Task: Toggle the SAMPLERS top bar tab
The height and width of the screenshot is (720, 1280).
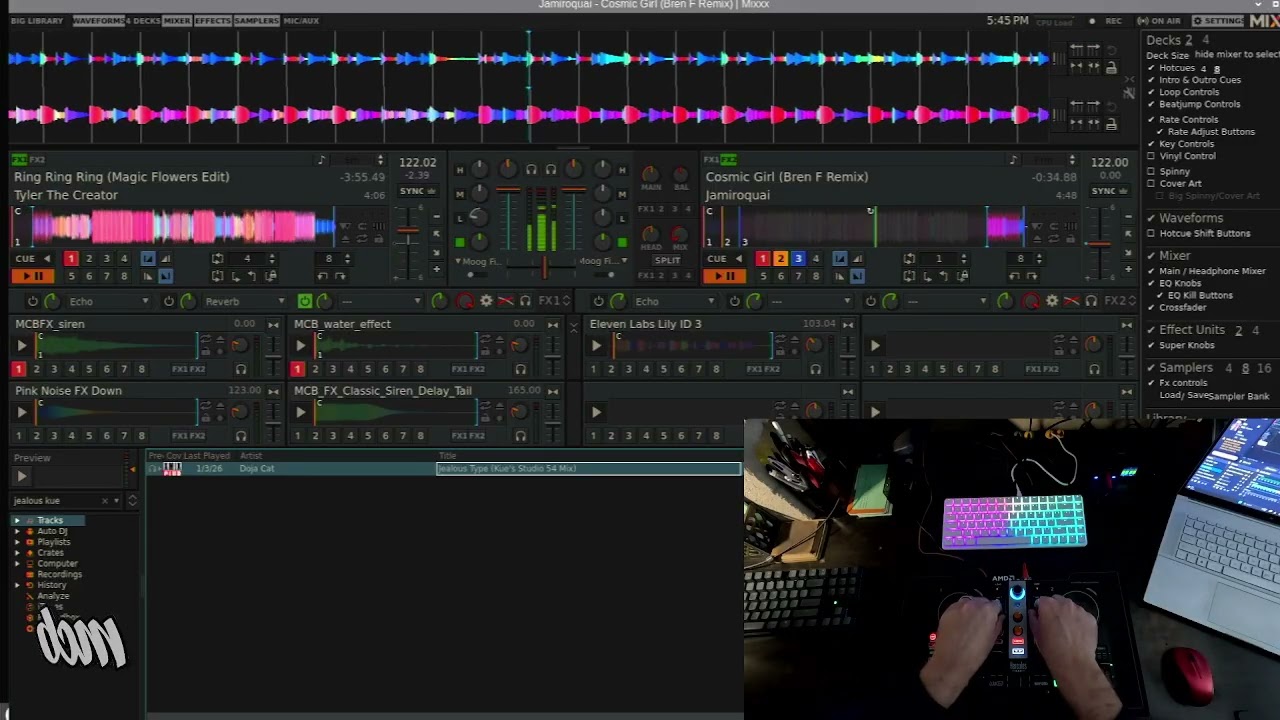Action: pyautogui.click(x=257, y=21)
